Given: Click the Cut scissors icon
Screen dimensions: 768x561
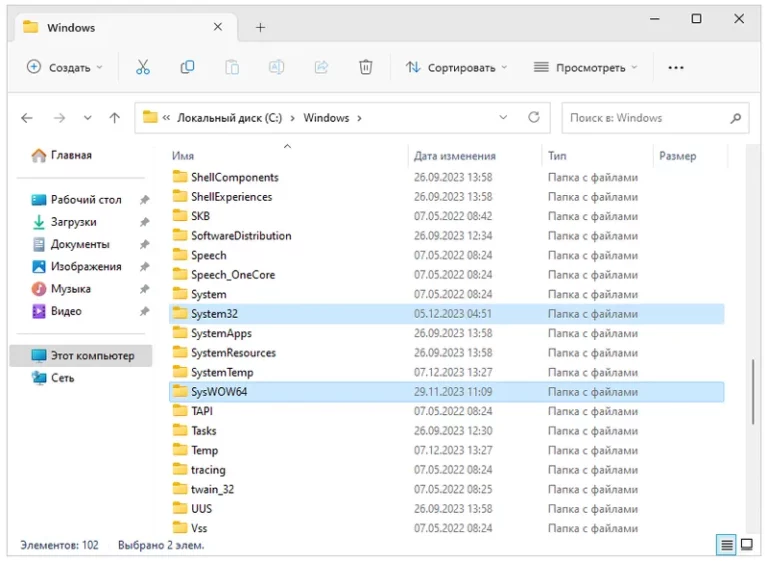Looking at the screenshot, I should (142, 67).
